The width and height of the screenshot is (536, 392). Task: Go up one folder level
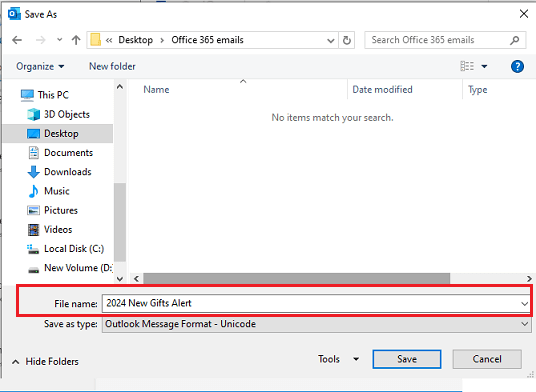[76, 40]
